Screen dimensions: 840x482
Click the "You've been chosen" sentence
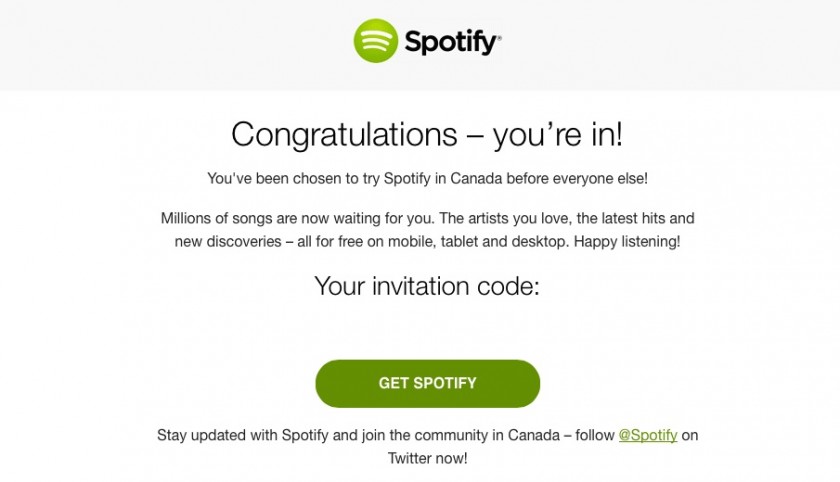click(427, 179)
